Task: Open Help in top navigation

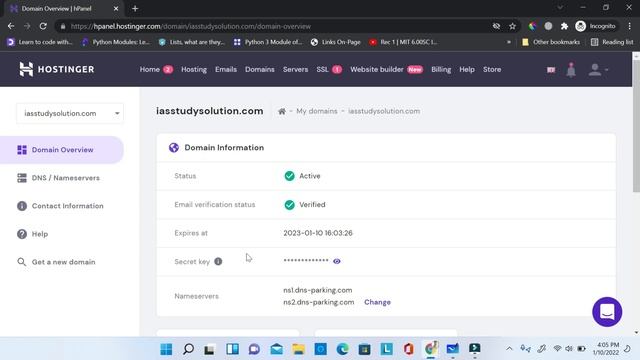Action: coord(467,69)
